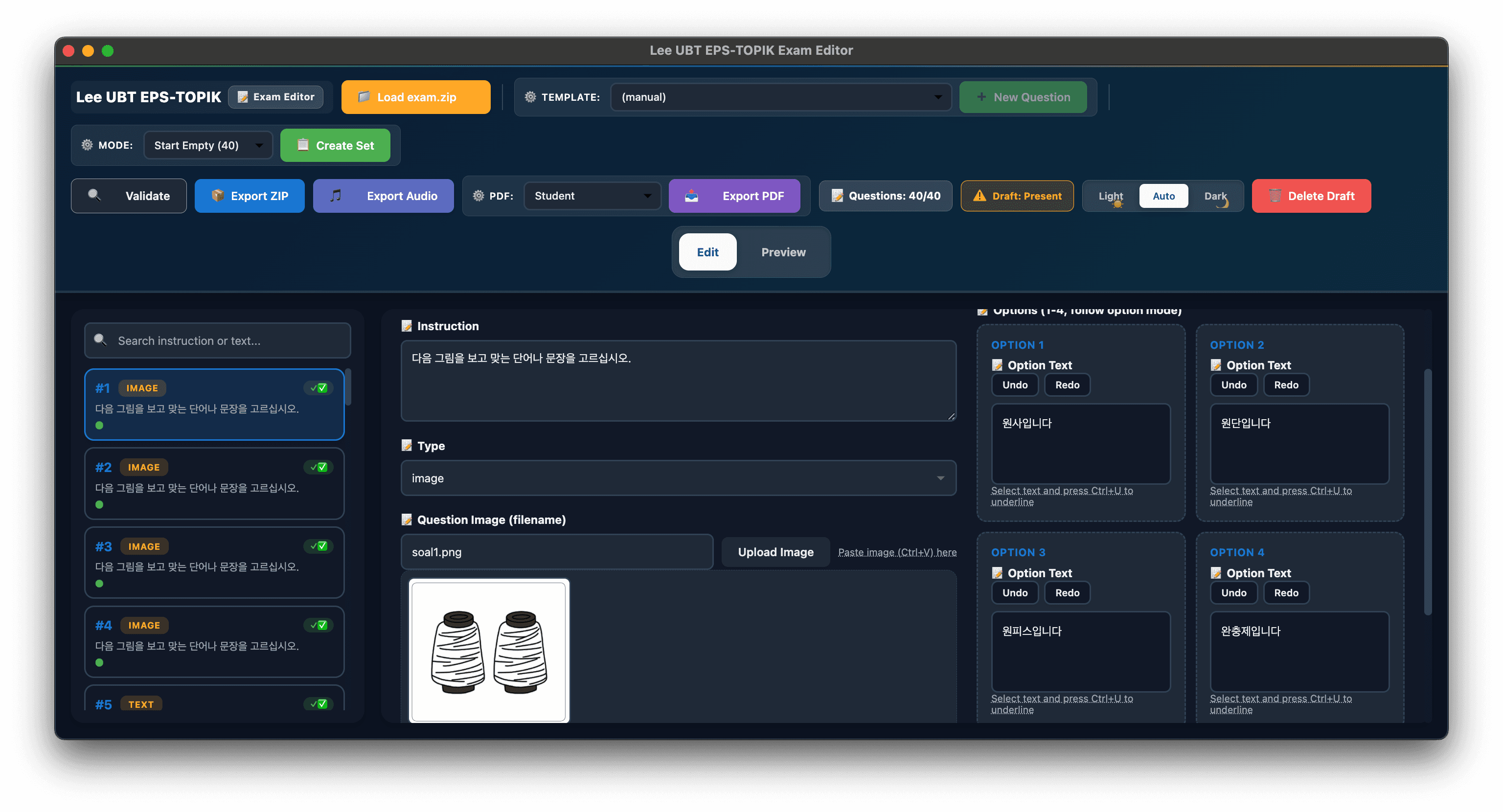The height and width of the screenshot is (812, 1503).
Task: Click the New Question button
Action: coord(1024,97)
